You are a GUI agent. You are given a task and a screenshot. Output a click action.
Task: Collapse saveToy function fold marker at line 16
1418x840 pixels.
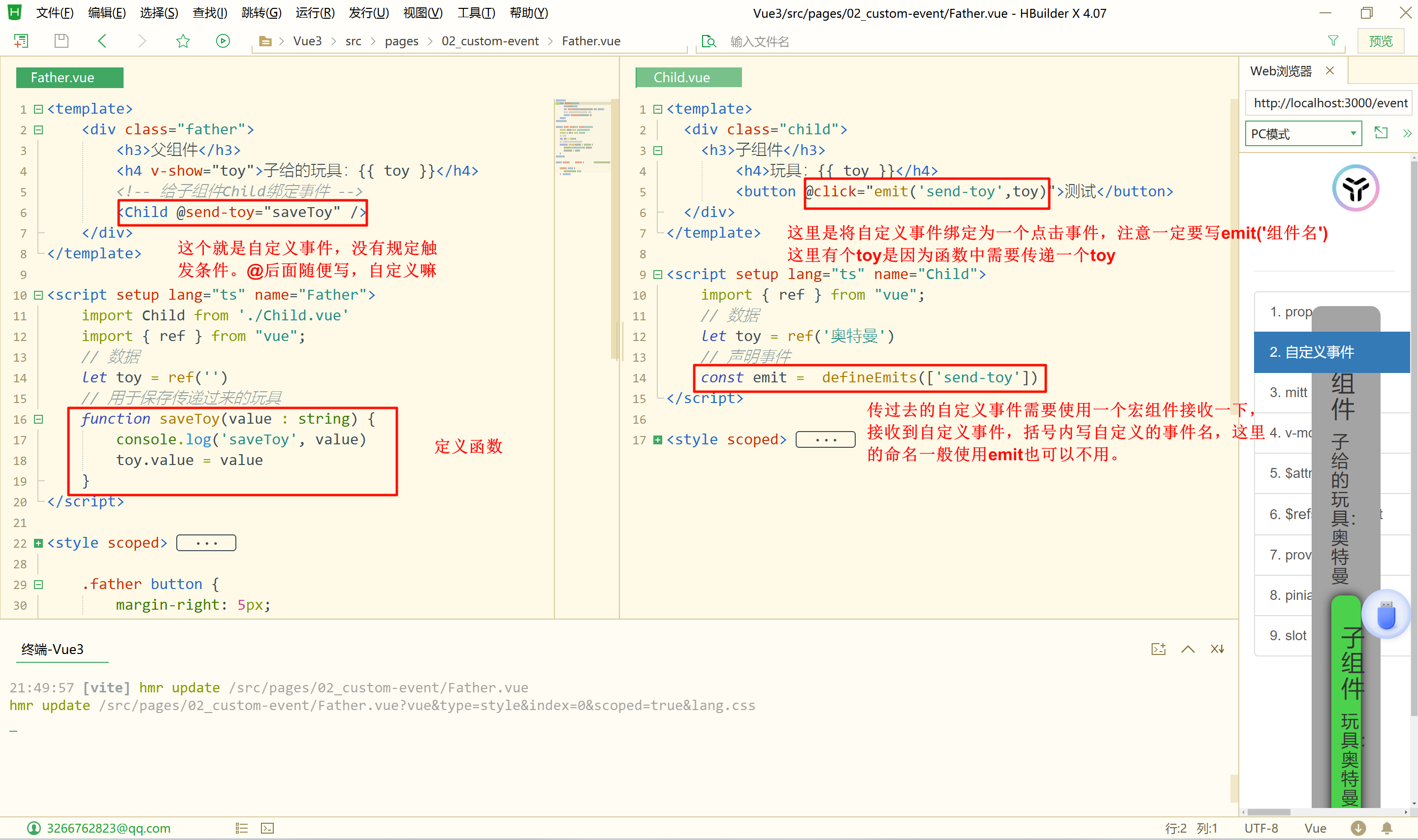pyautogui.click(x=38, y=419)
